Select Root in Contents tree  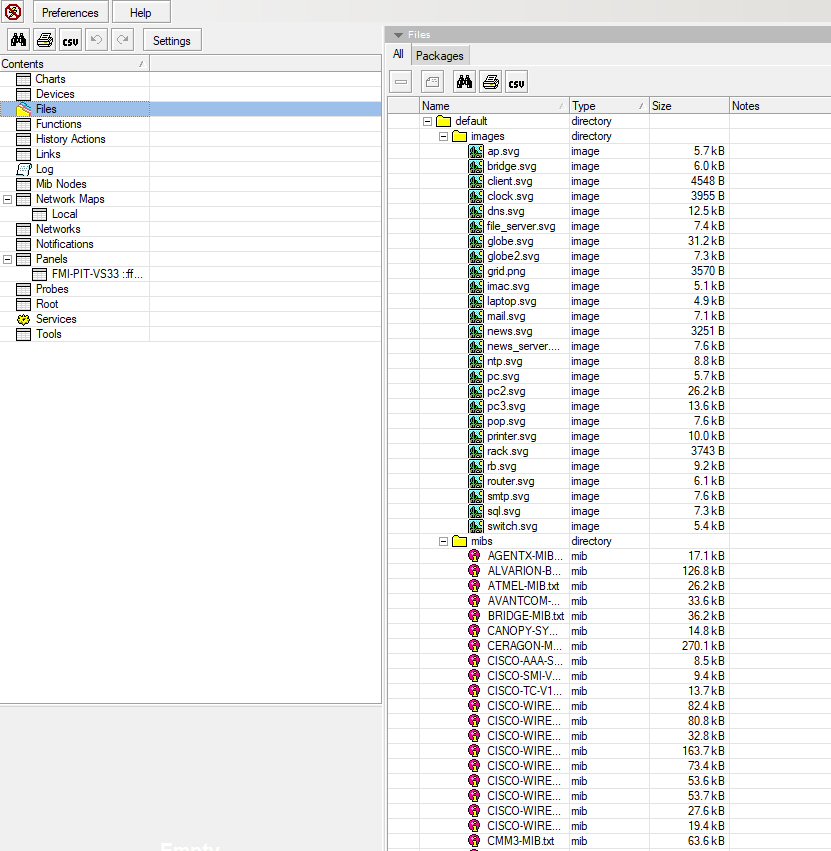(47, 304)
